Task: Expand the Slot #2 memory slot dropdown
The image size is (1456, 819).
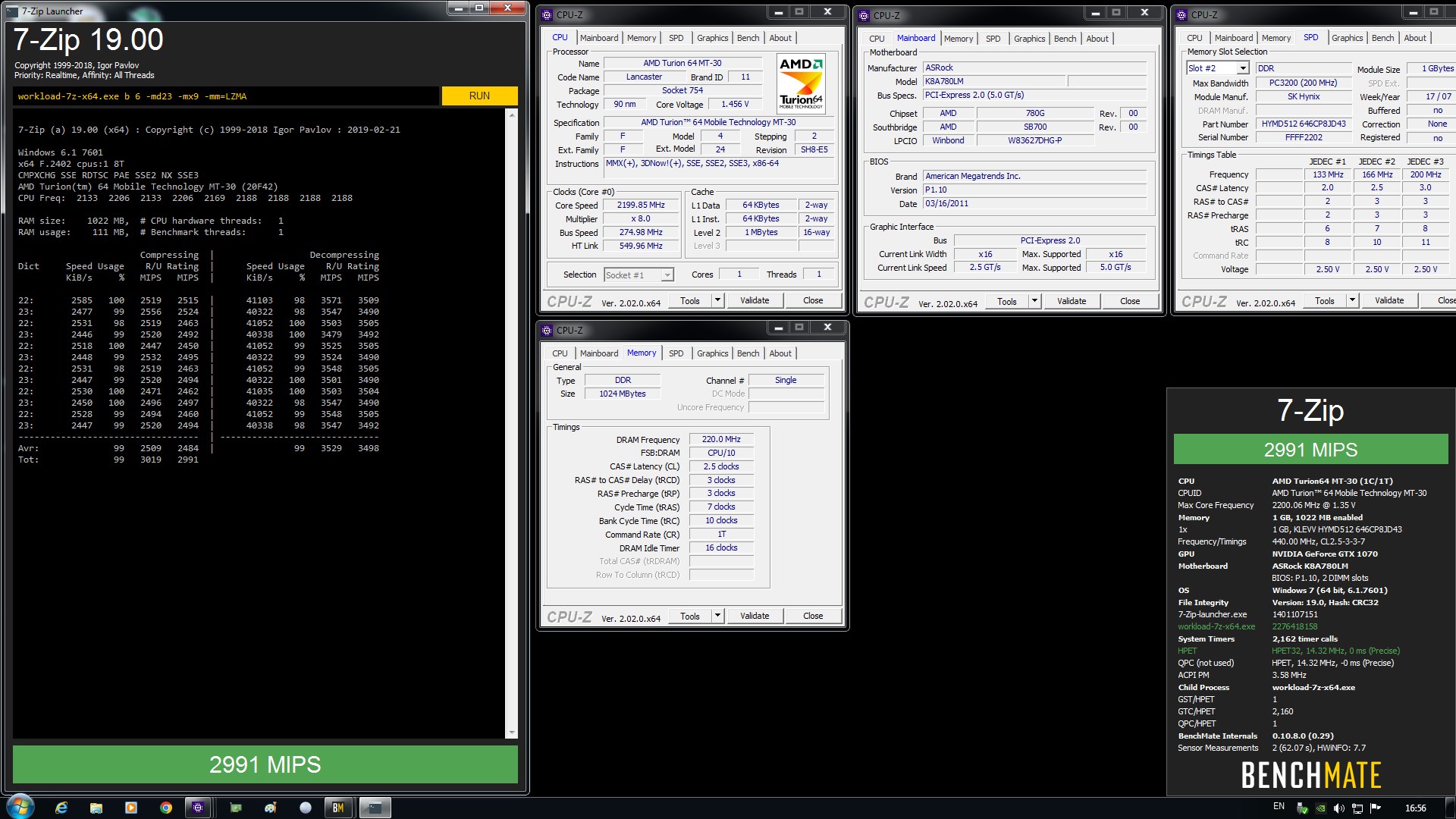Action: [x=1242, y=68]
